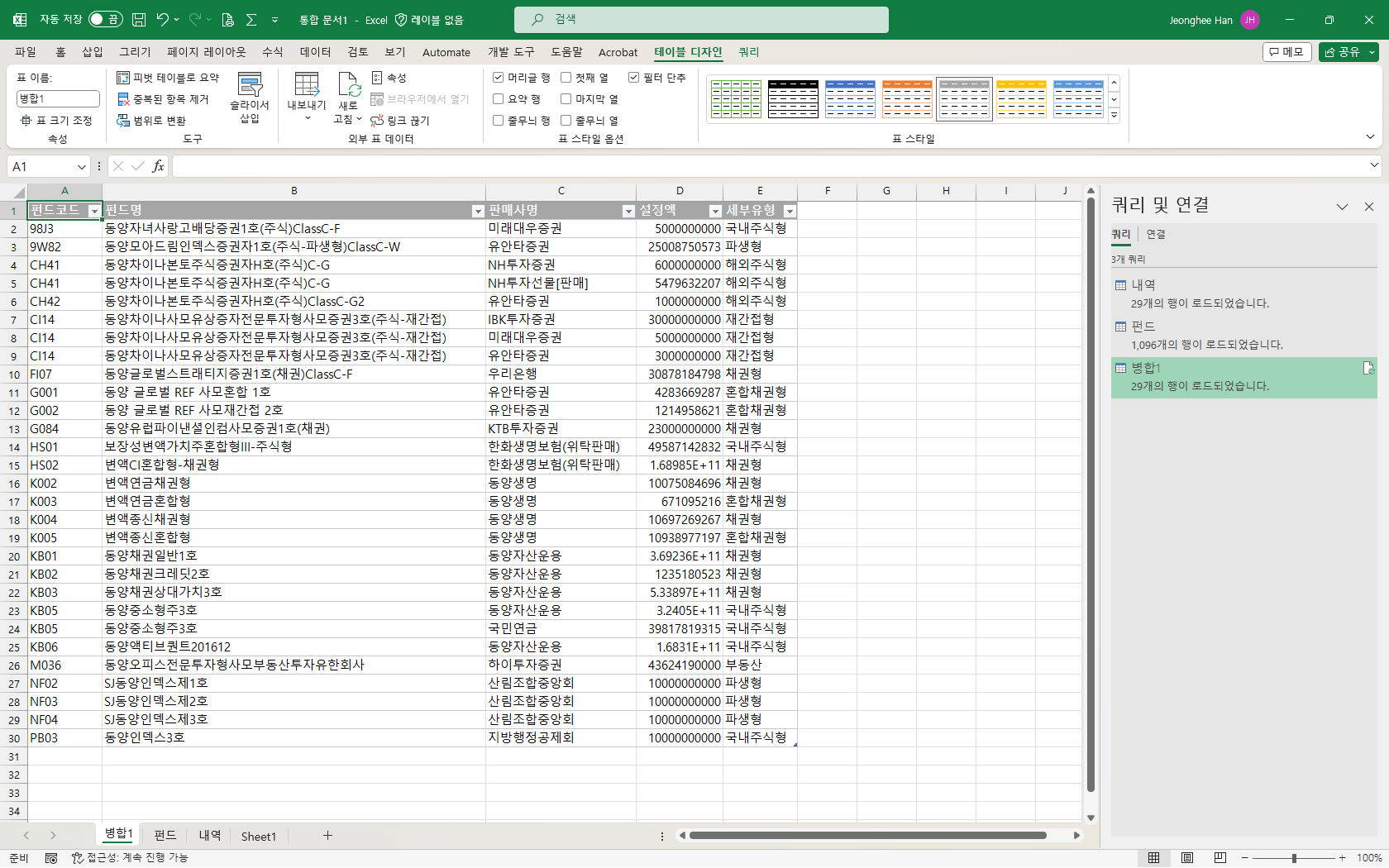
Task: Switch to Page Layout view icon
Action: [1187, 858]
